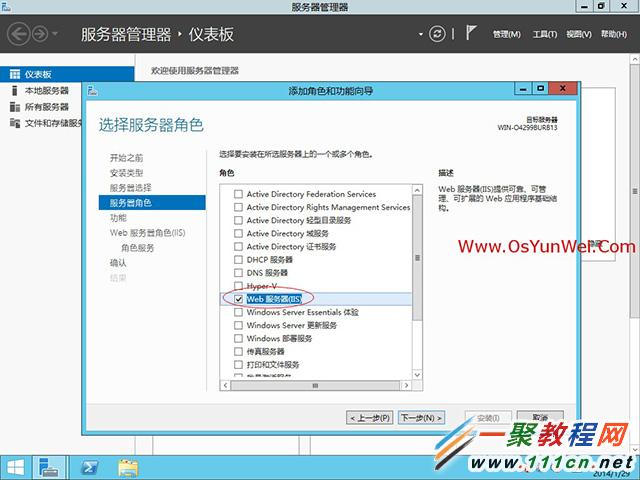
Task: Minimize the 添加角色和功能向导 window
Action: click(x=523, y=88)
